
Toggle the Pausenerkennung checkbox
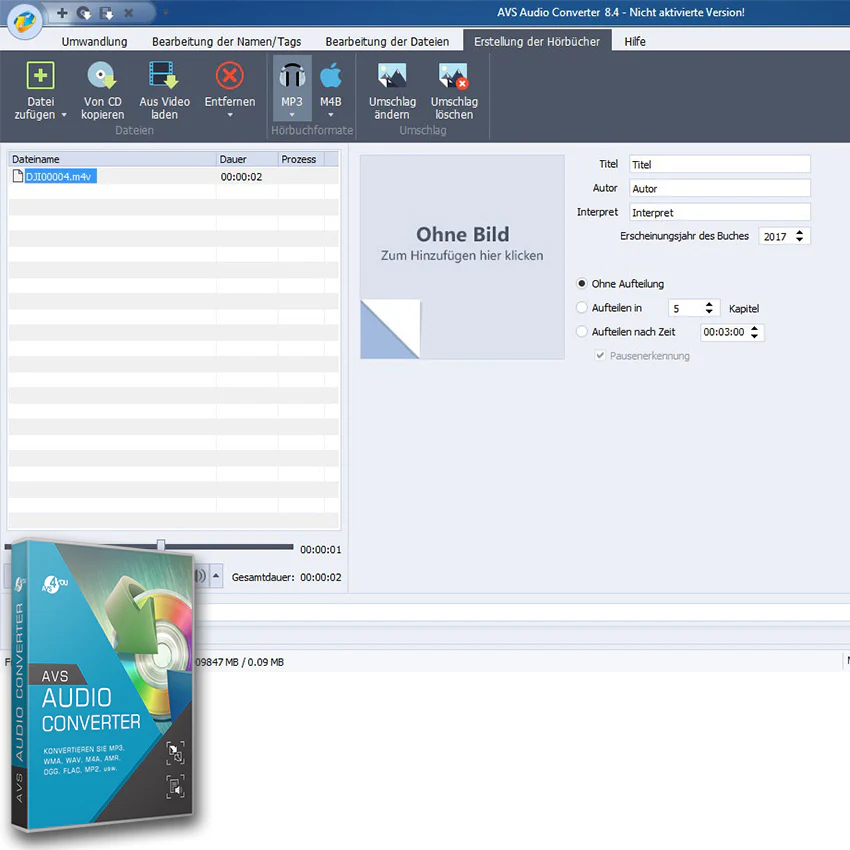600,356
